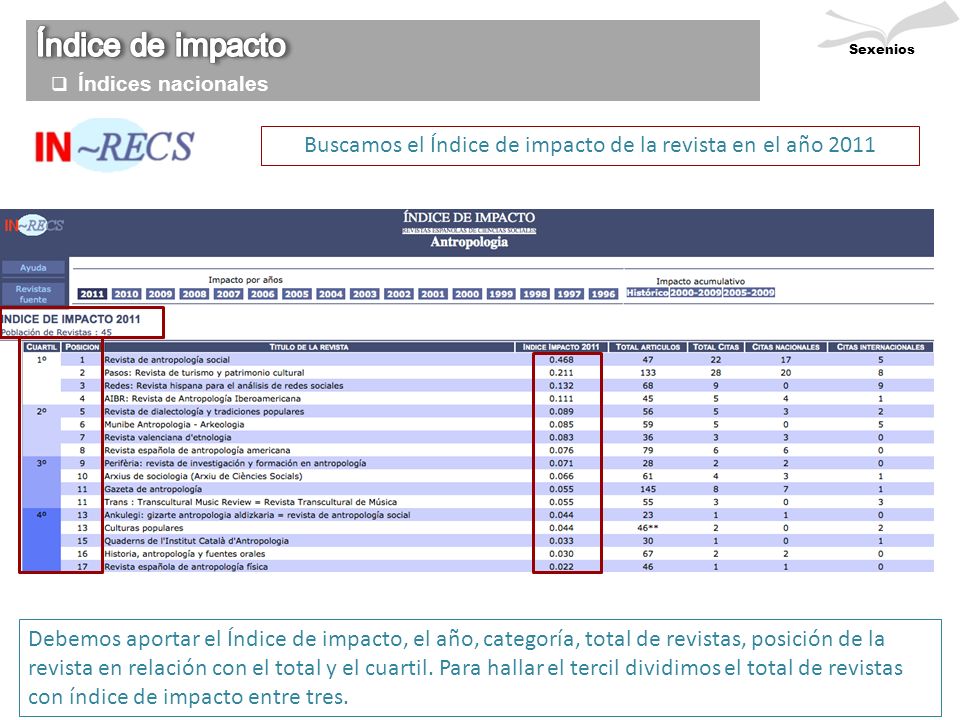Select the 2008 impact year tab
Viewport: 960px width, 720px height.
[x=194, y=294]
